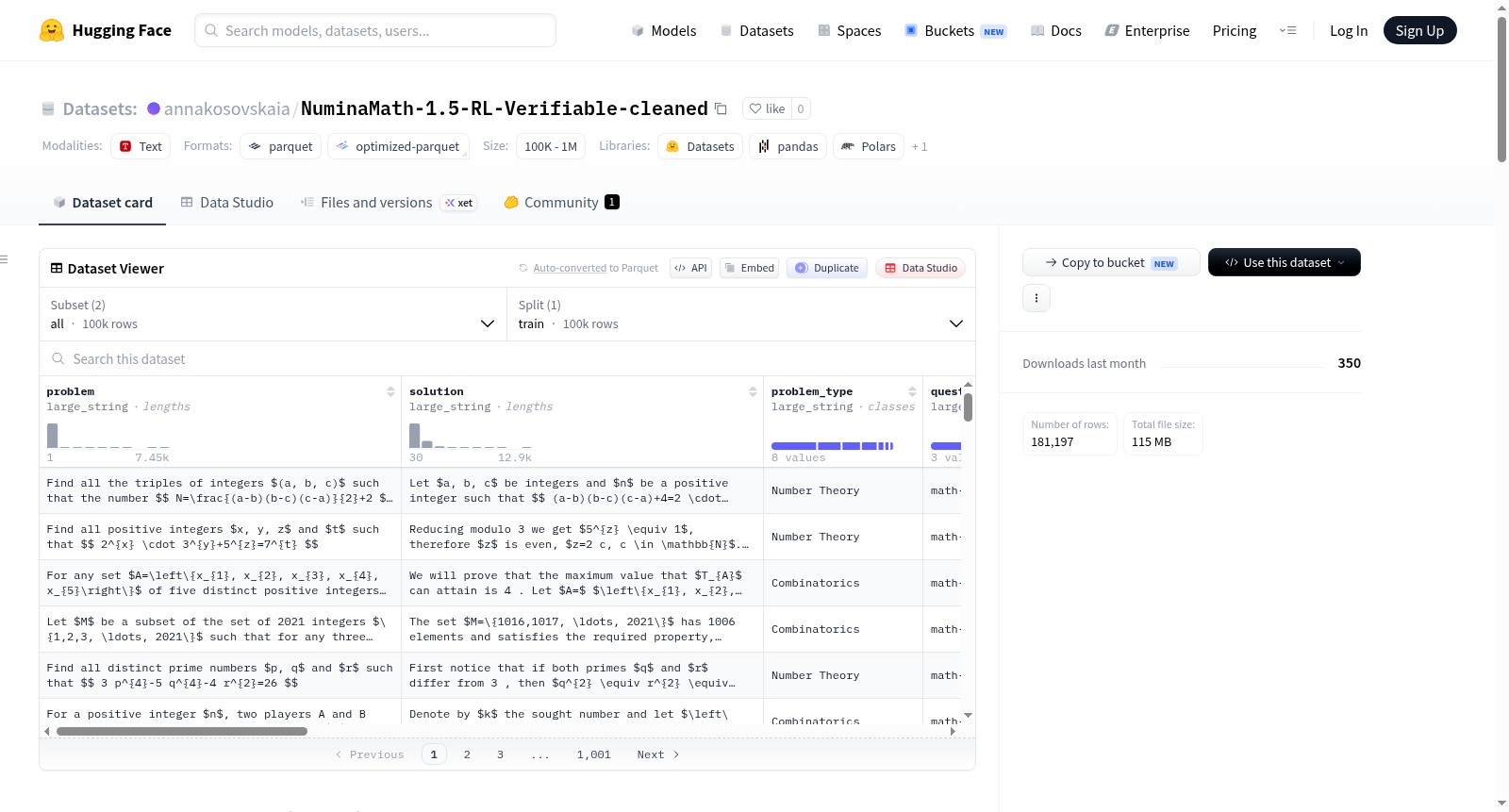Click the 100K - 1M size tag
The height and width of the screenshot is (812, 1509).
[551, 146]
